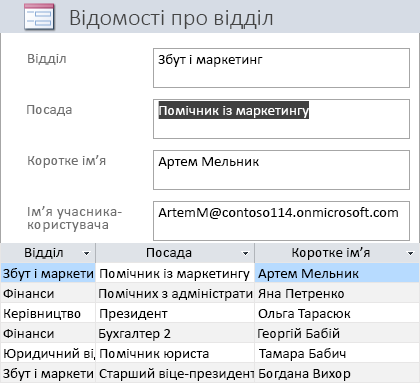This screenshot has width=420, height=384.
Task: Click the Відділ field label
Action: (47, 59)
